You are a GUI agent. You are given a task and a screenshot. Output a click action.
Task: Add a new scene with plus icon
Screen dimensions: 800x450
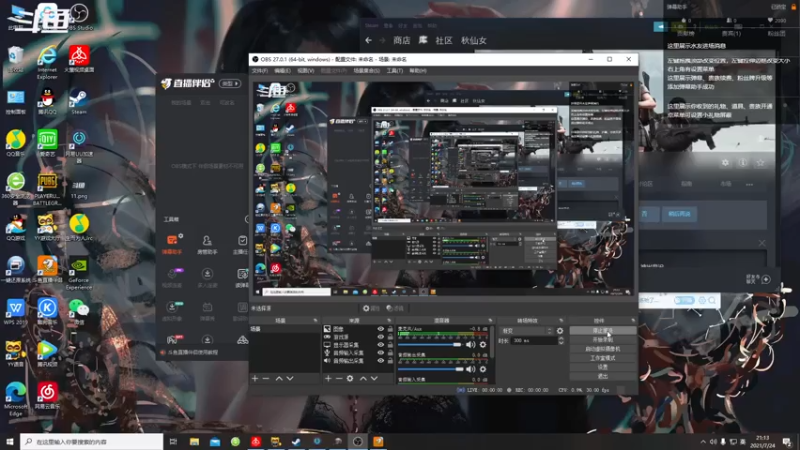tap(255, 379)
